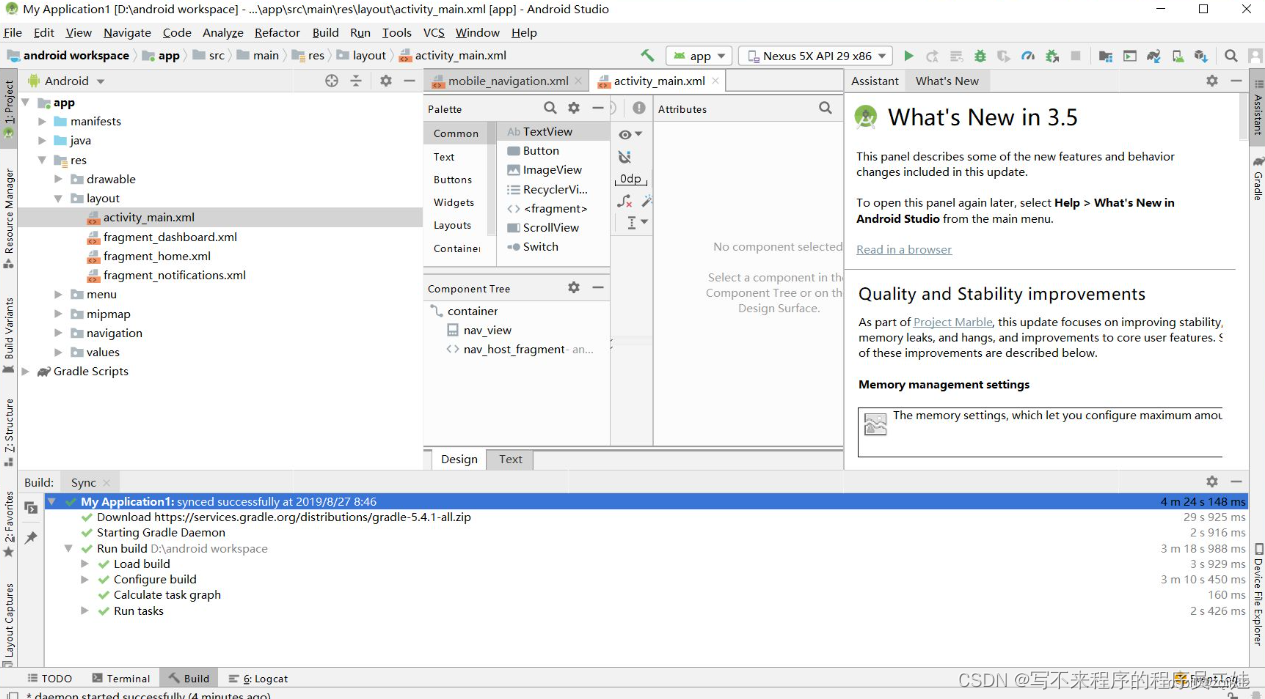Open the Project Marble link
1265x699 pixels.
[x=953, y=322]
